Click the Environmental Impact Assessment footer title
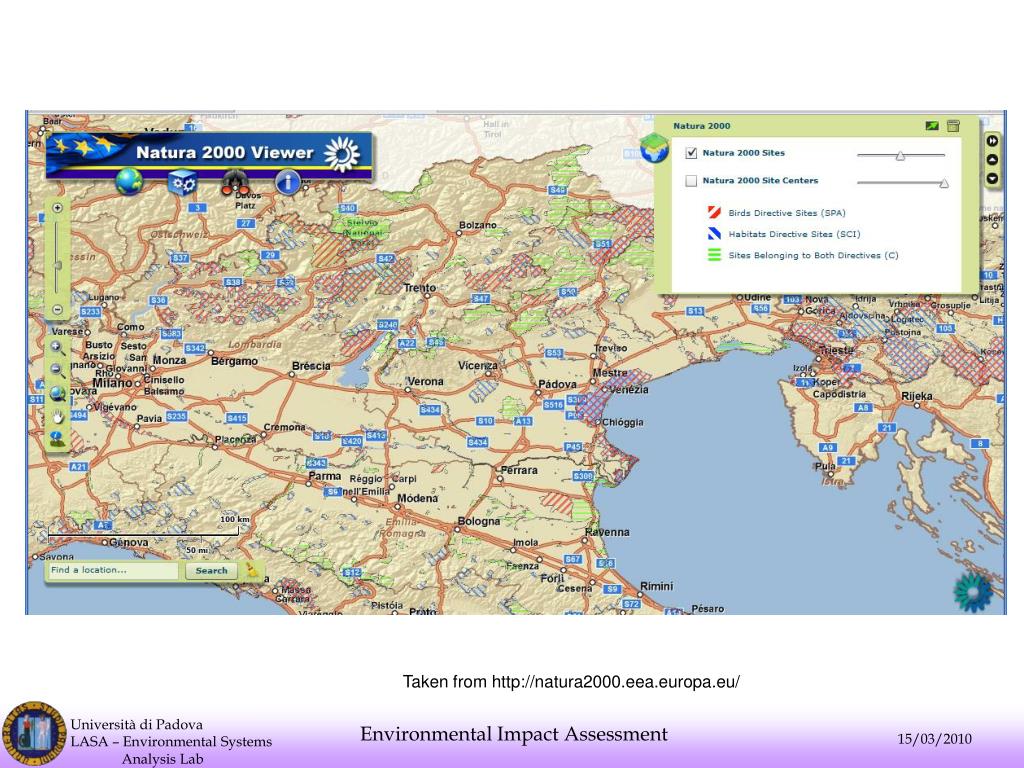 [x=513, y=734]
